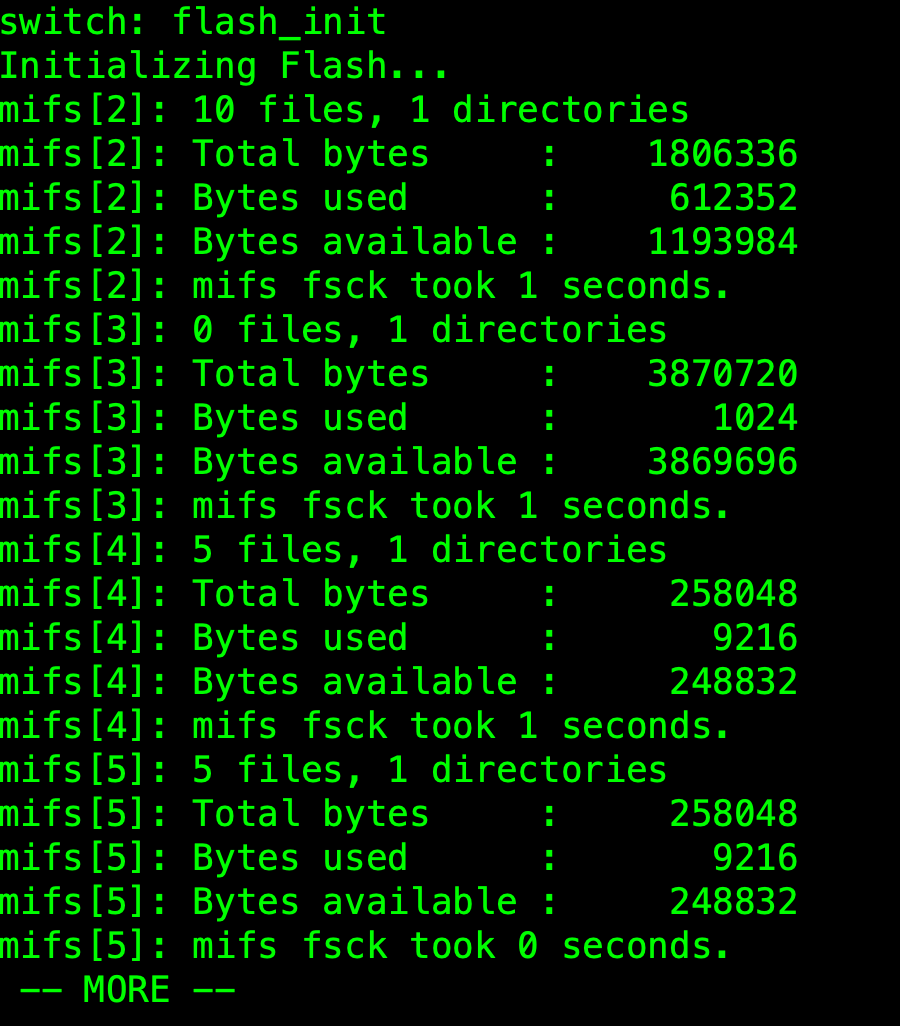Click mifs[5] bytes available value 248832
Viewport: 900px width, 1026px height.
coord(733,902)
